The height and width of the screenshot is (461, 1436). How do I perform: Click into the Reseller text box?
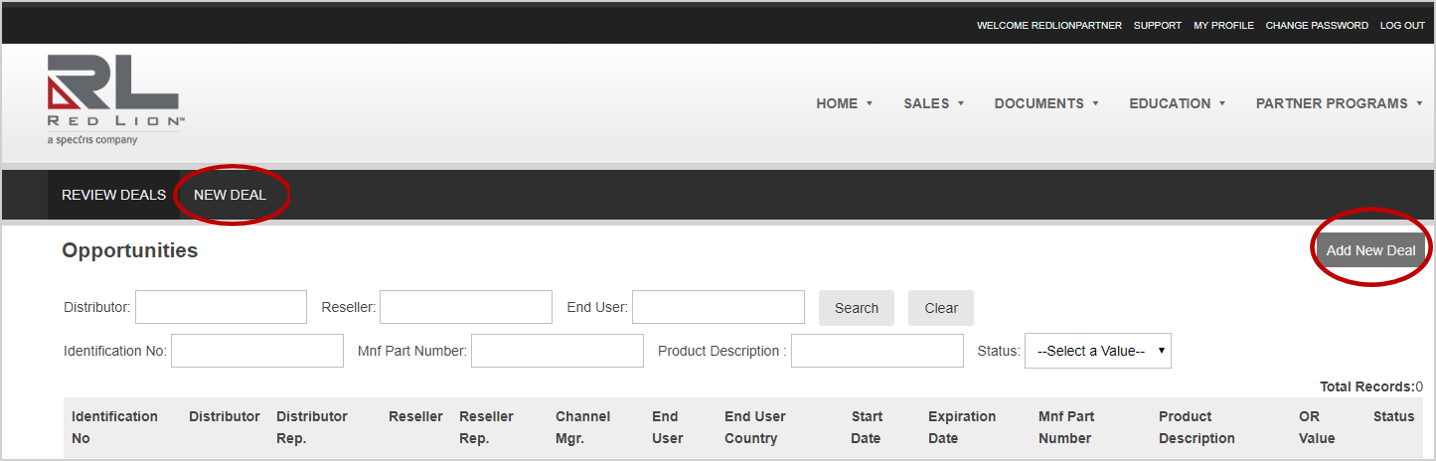click(x=465, y=307)
